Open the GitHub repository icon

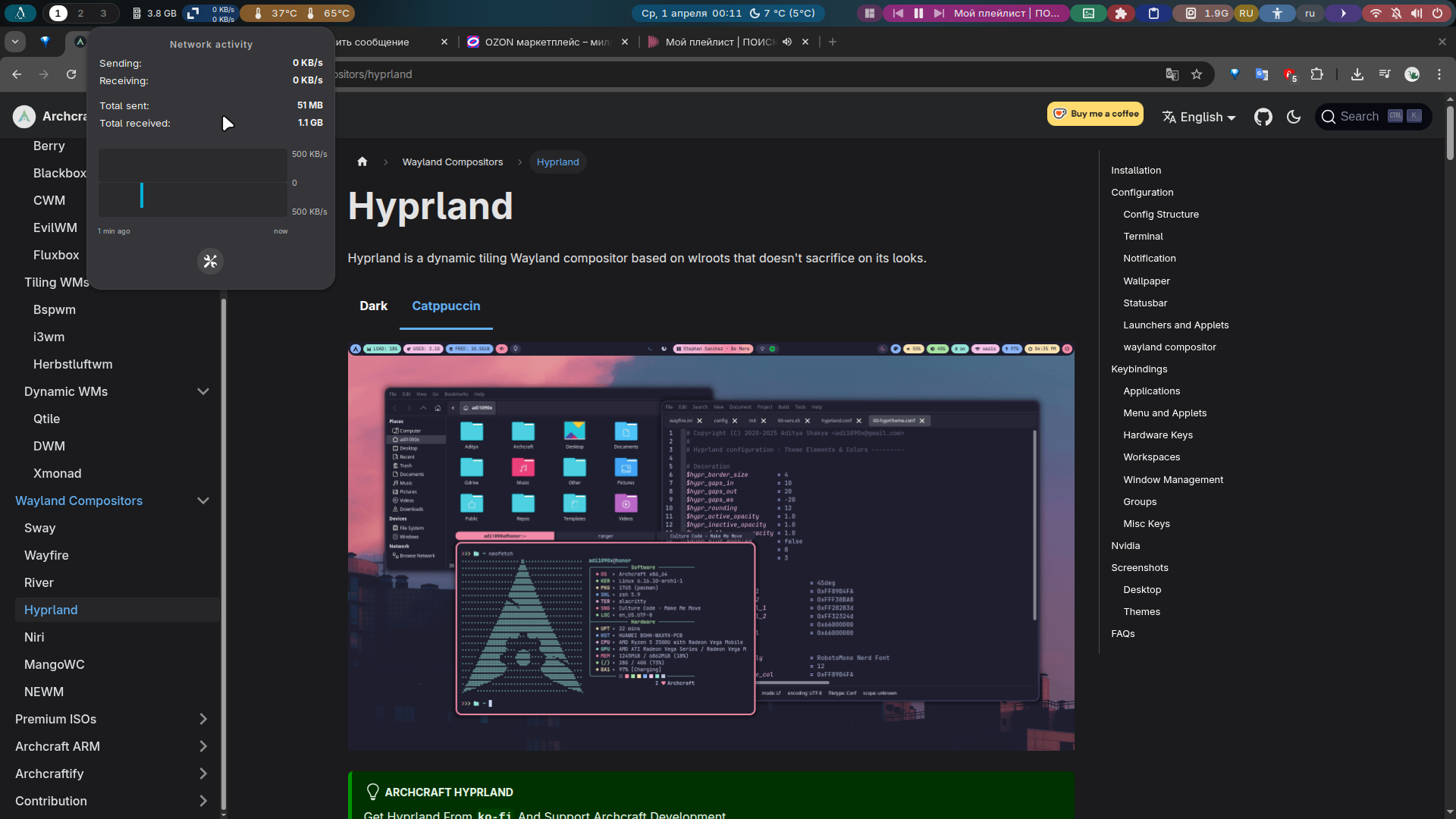(x=1263, y=117)
